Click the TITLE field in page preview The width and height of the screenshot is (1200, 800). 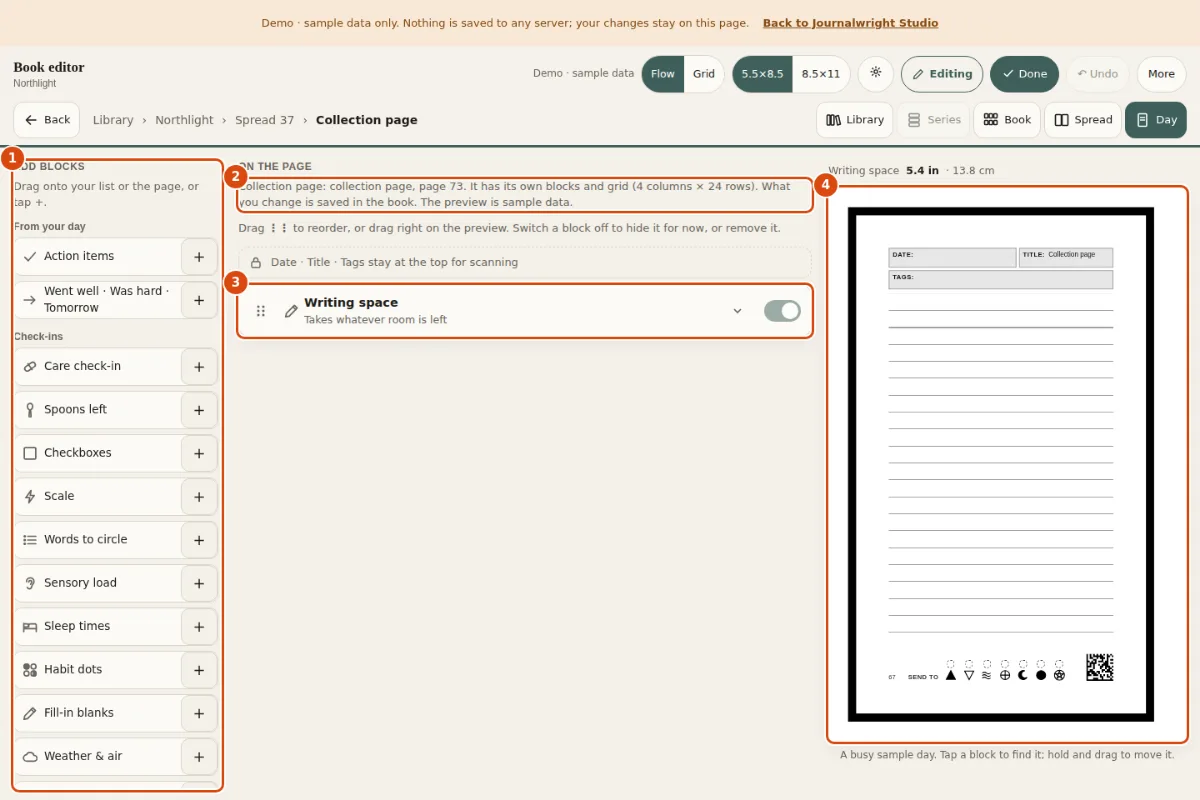(1066, 258)
